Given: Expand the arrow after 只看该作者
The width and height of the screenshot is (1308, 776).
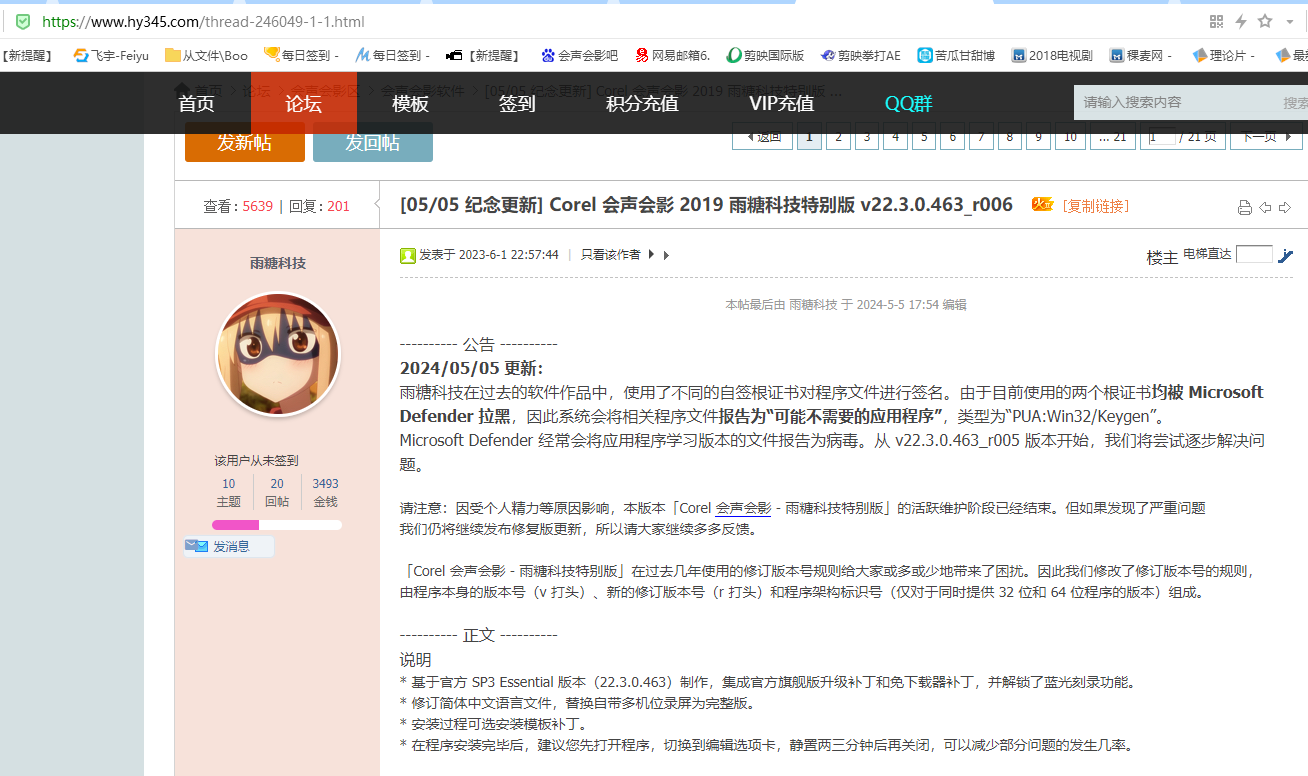Looking at the screenshot, I should [652, 255].
